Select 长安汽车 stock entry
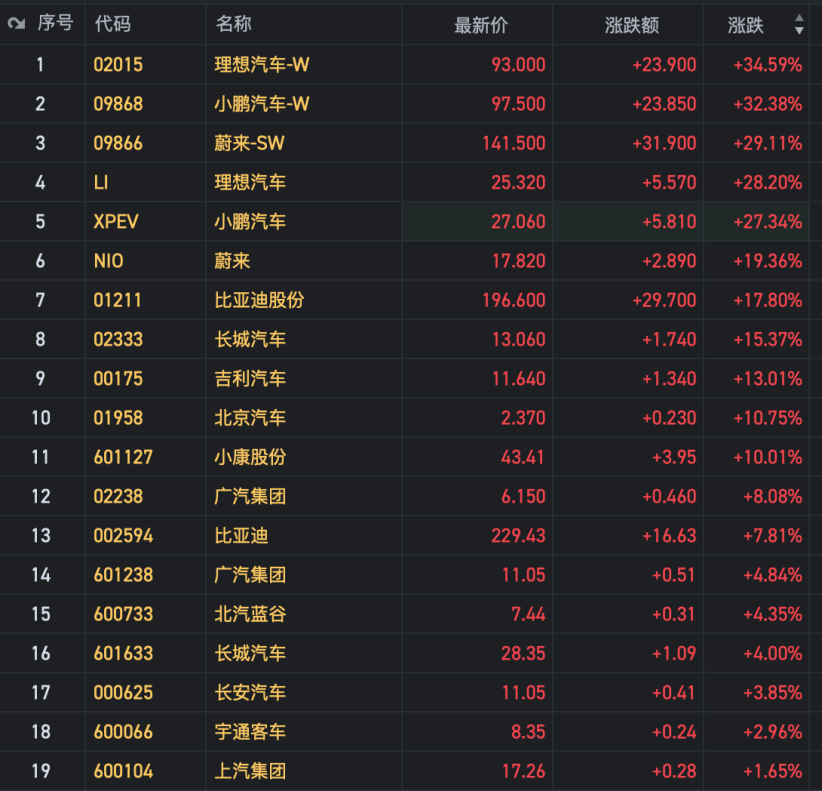822x791 pixels. tap(250, 692)
